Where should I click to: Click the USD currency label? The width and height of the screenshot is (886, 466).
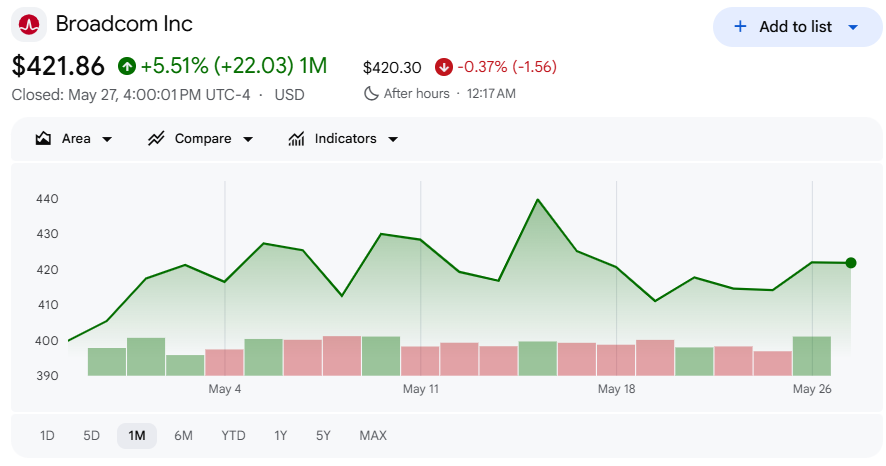coord(289,94)
